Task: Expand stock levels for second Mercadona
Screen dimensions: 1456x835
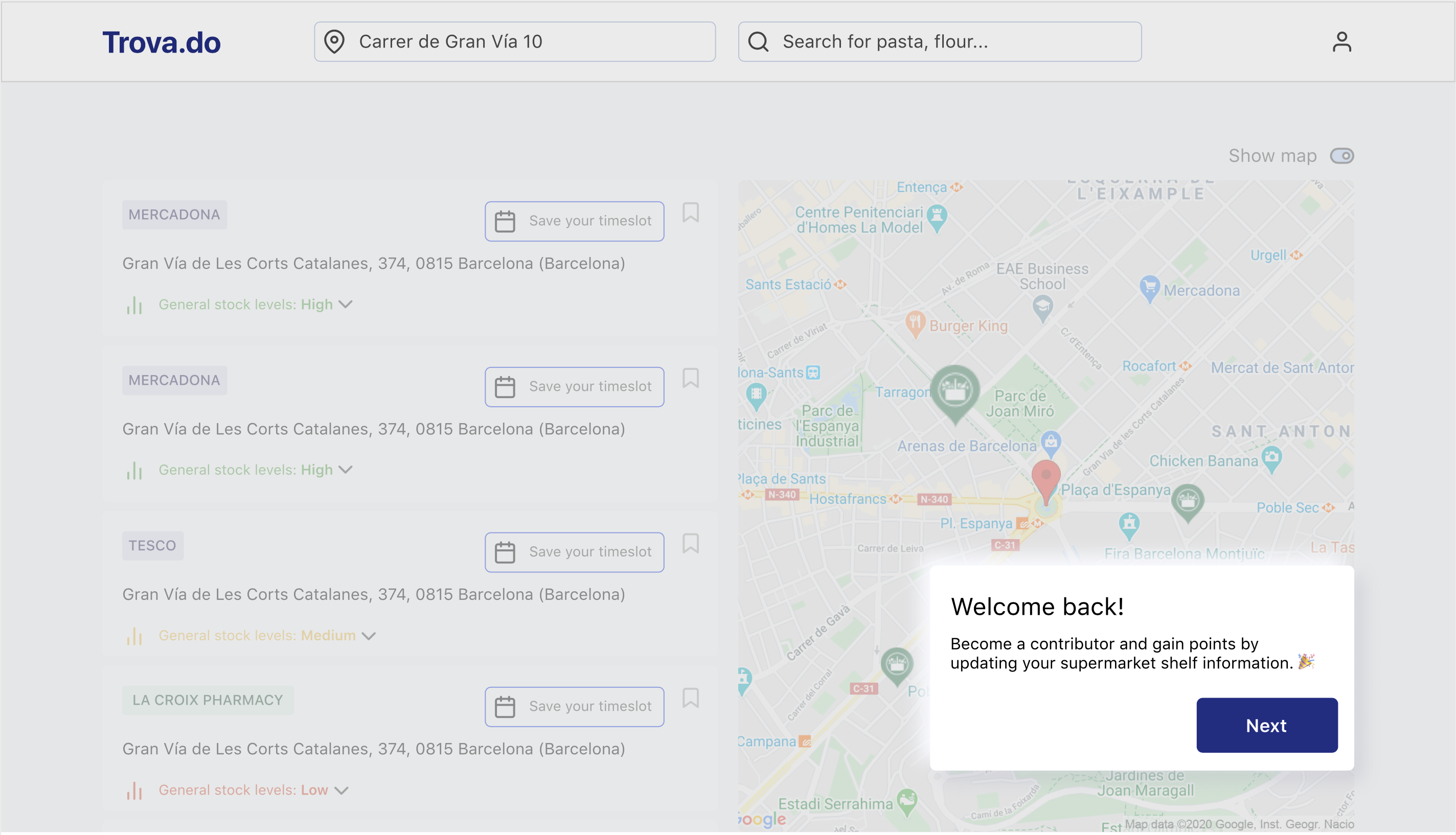Action: click(x=346, y=470)
